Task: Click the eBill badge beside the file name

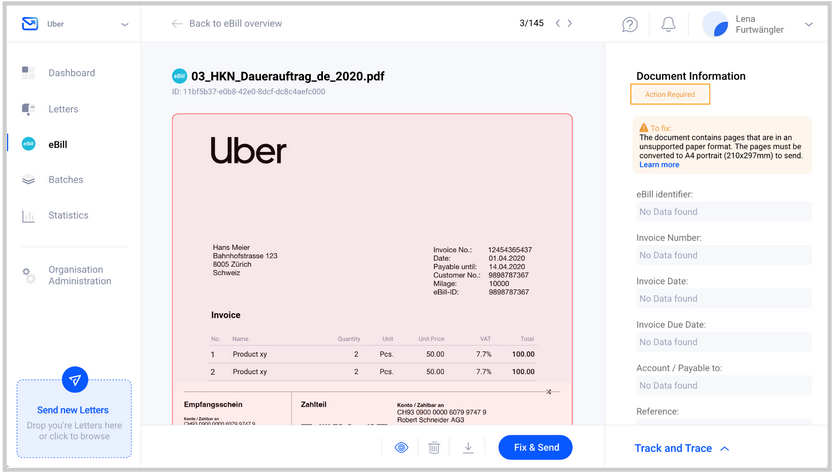Action: [180, 76]
